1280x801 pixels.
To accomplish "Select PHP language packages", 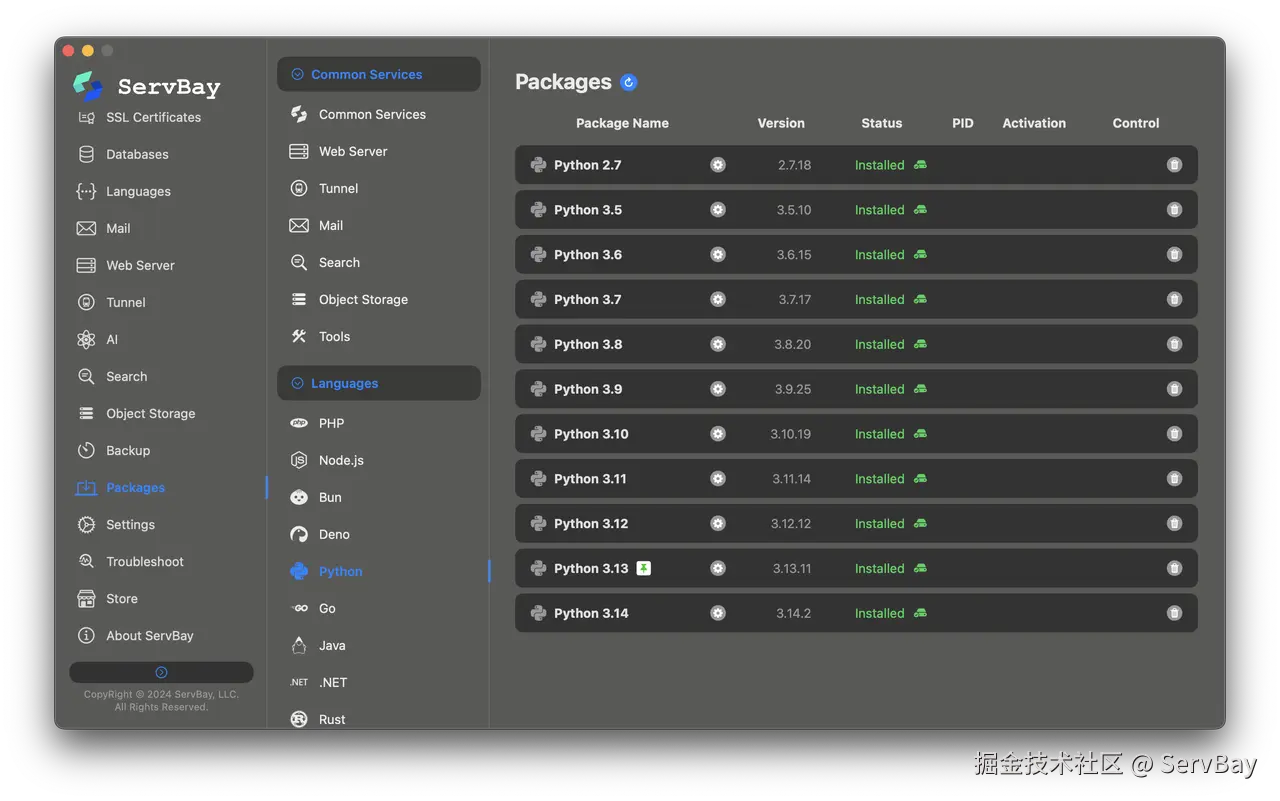I will click(331, 423).
